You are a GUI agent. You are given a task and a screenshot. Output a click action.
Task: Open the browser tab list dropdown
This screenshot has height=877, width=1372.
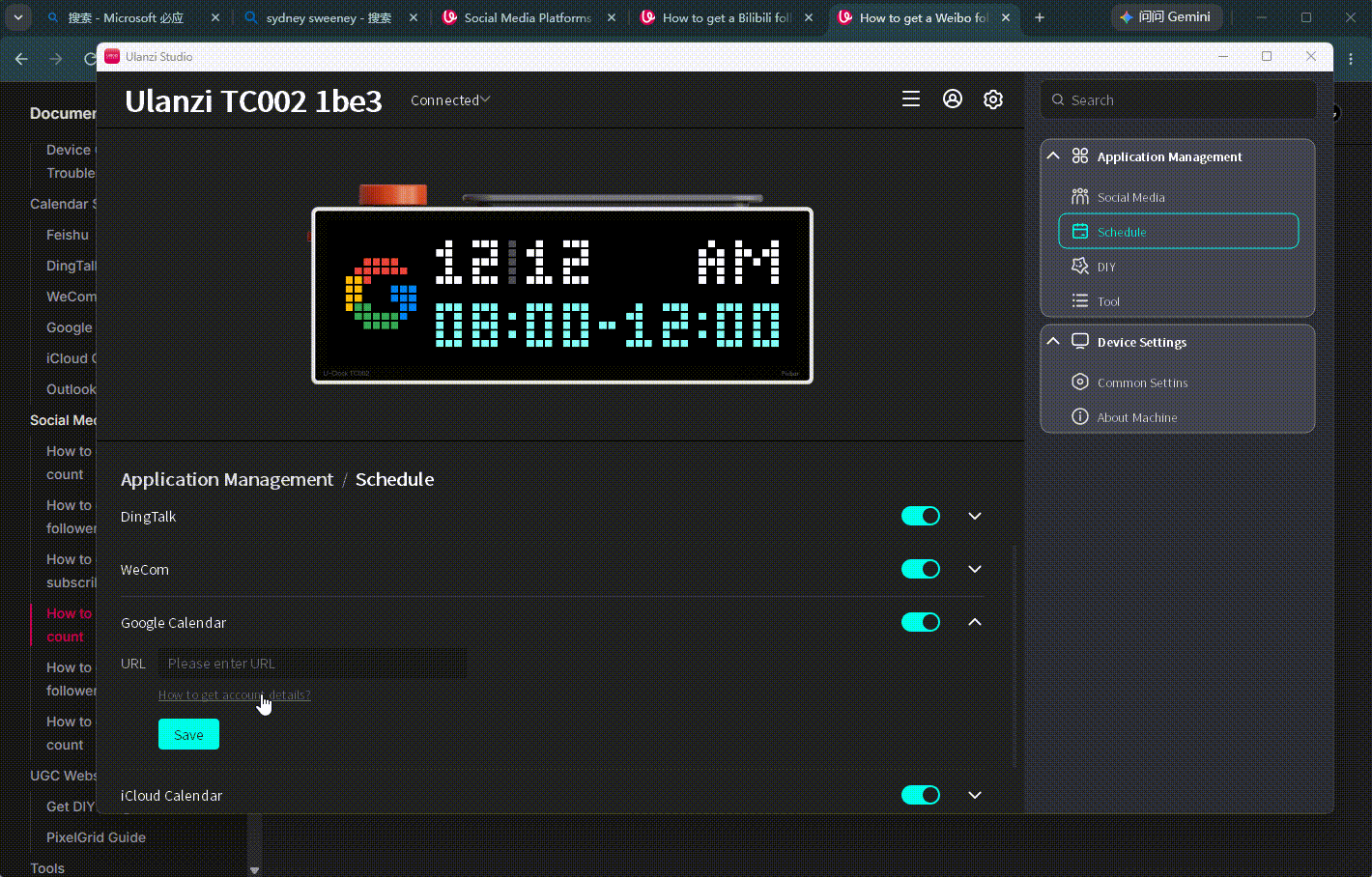tap(18, 17)
